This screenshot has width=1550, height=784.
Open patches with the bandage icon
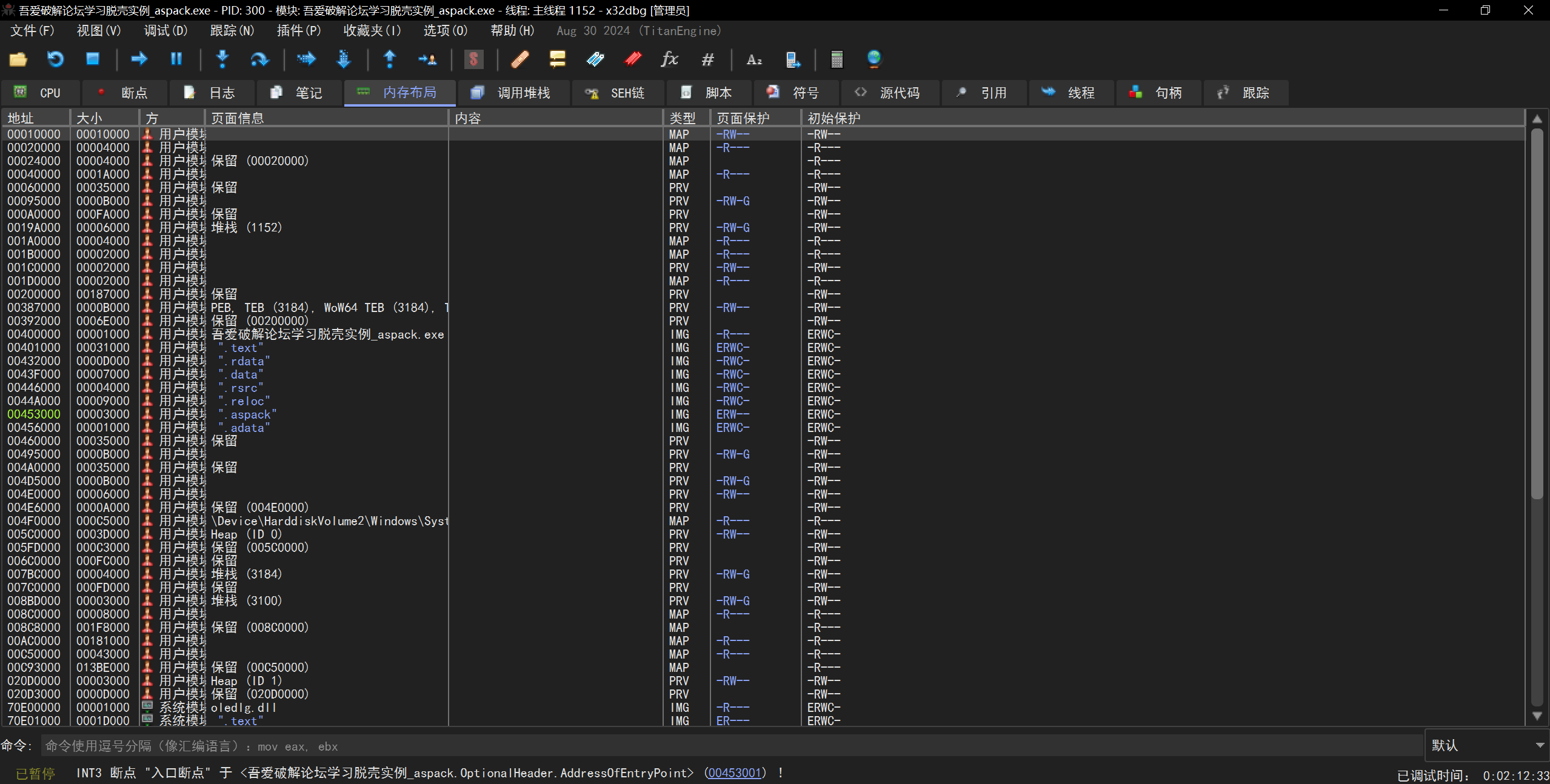519,59
